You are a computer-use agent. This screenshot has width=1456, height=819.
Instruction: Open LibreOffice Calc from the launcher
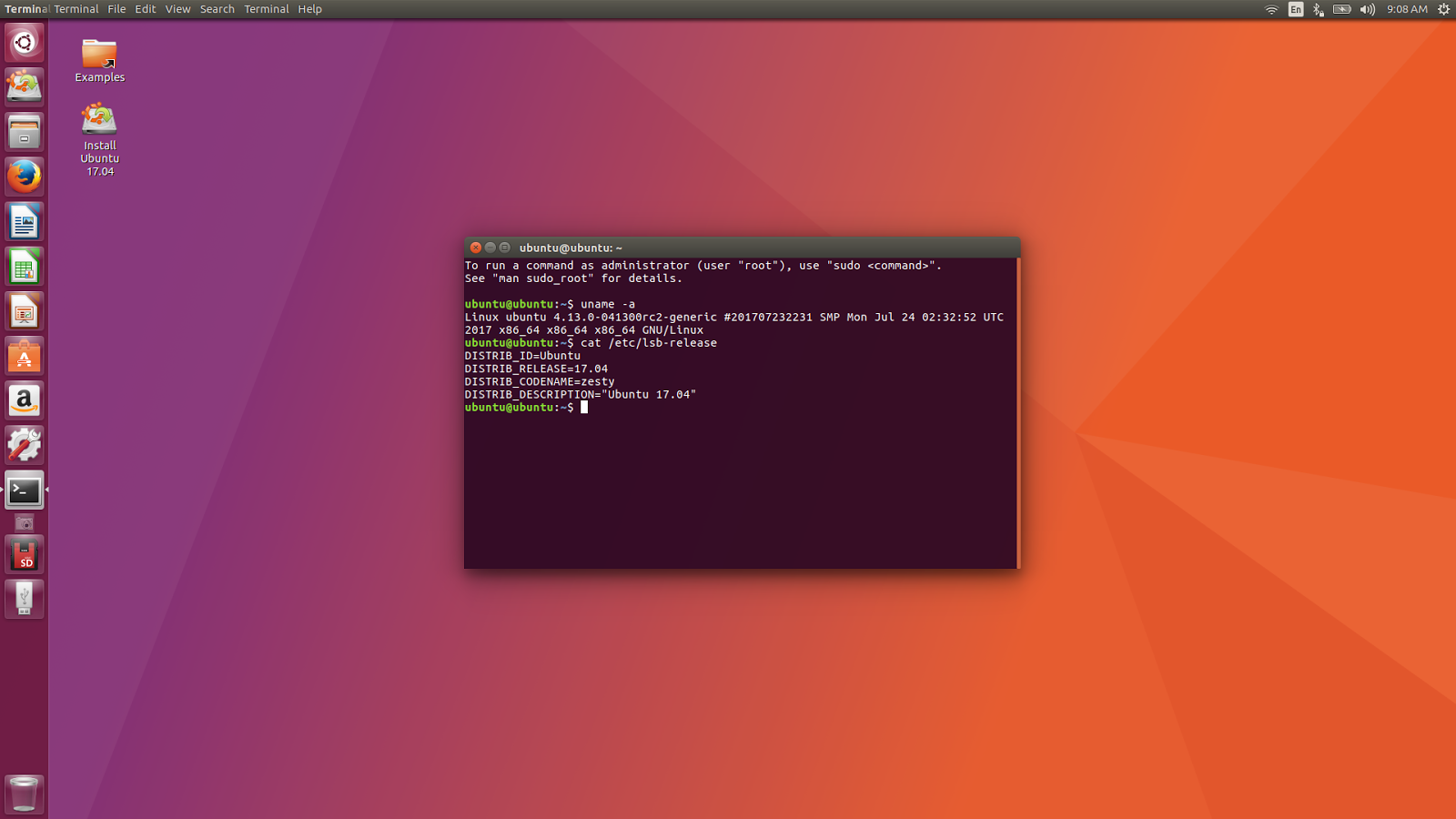tap(24, 266)
